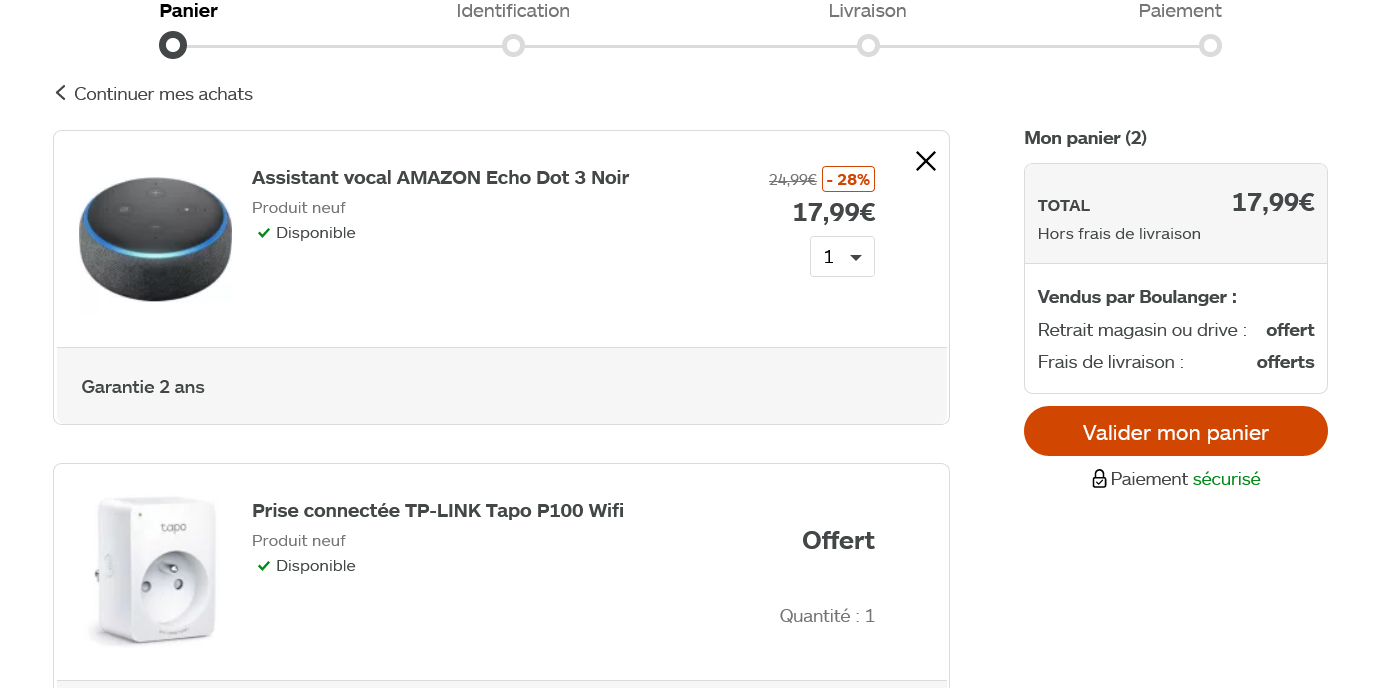
Task: Select the Paiement step circle marker
Action: pos(1210,46)
